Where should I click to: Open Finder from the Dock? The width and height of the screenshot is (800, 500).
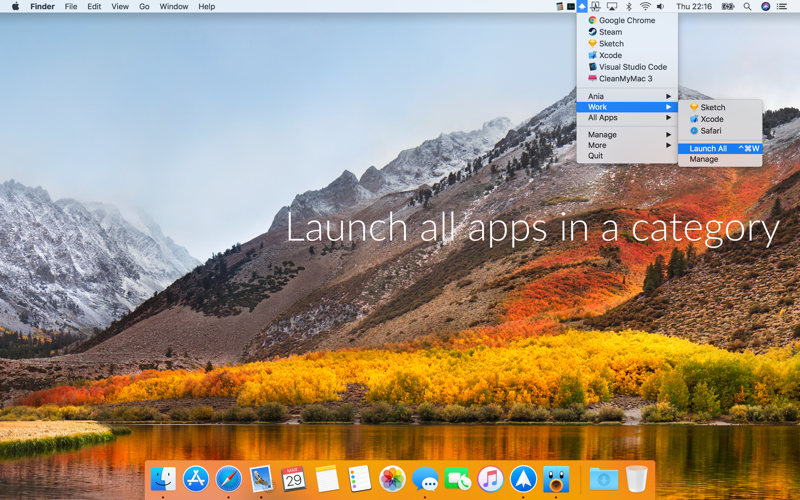coord(163,479)
